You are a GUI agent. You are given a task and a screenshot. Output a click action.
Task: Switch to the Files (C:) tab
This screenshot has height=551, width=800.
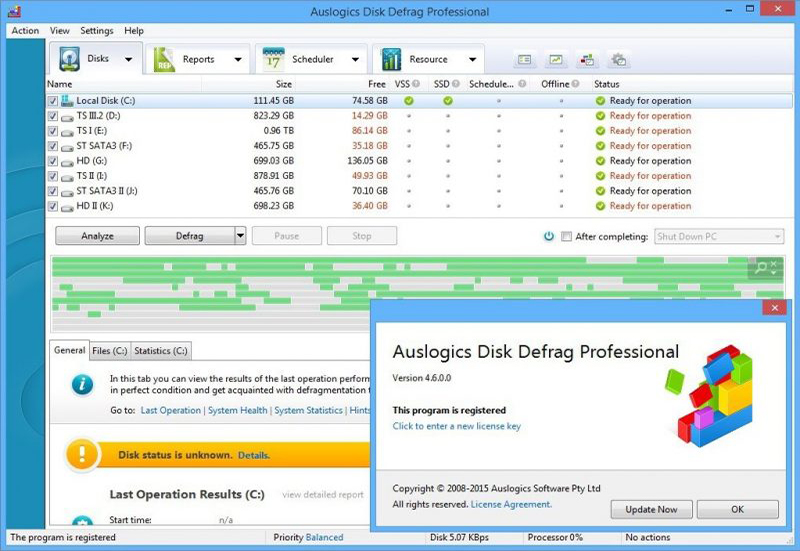click(x=110, y=350)
